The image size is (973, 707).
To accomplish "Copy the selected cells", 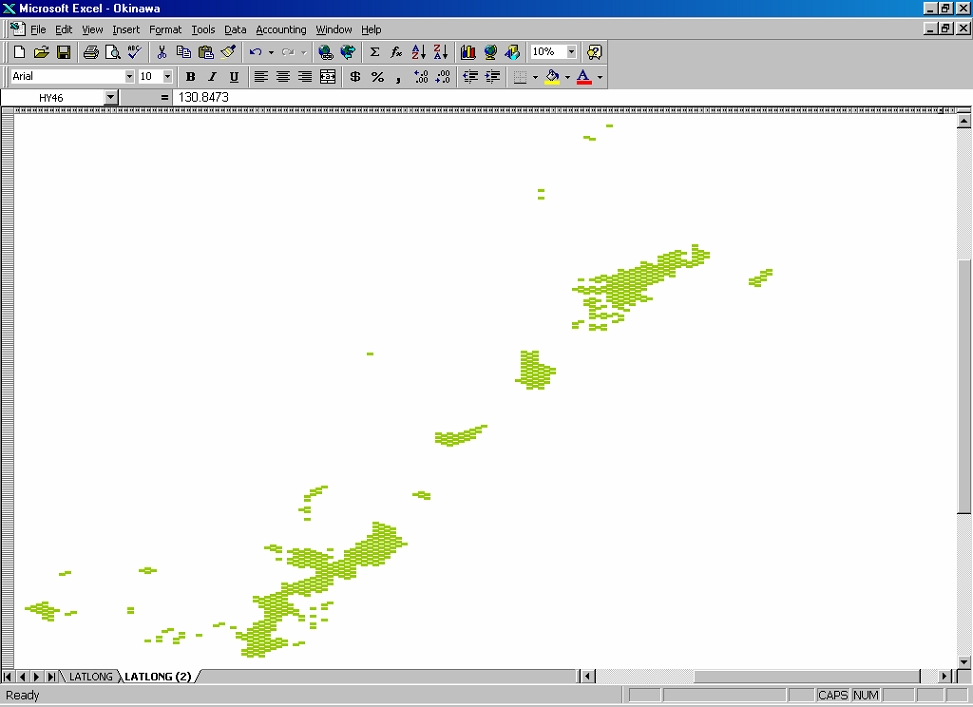I will 184,52.
